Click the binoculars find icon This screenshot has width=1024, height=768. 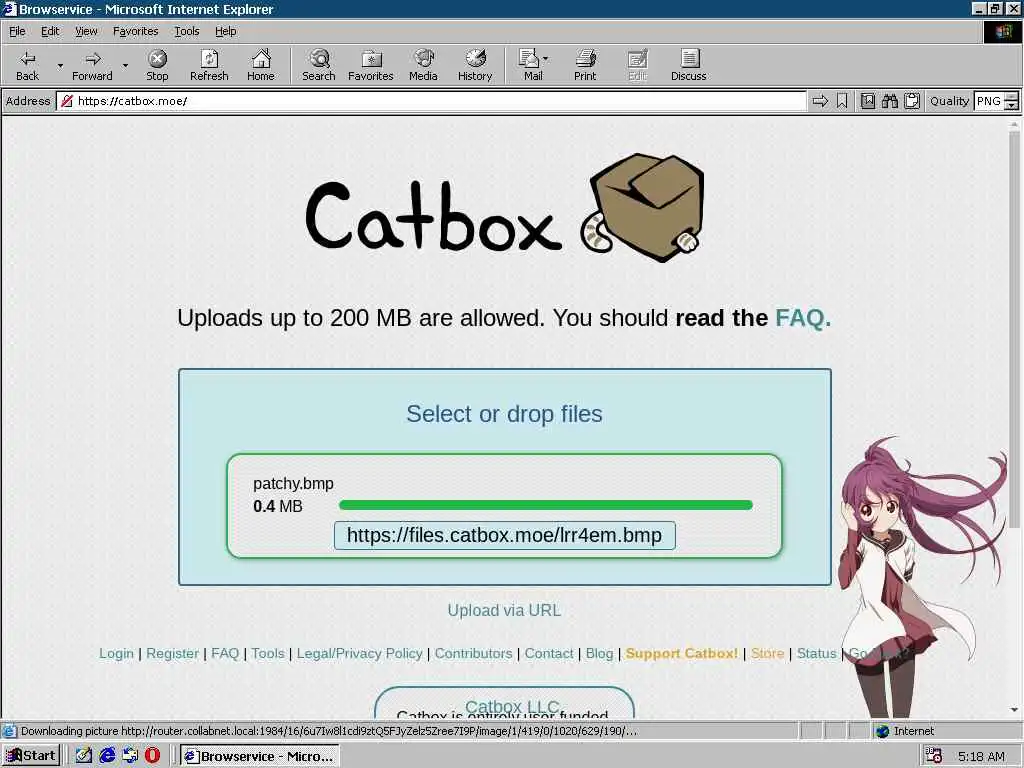pos(889,101)
